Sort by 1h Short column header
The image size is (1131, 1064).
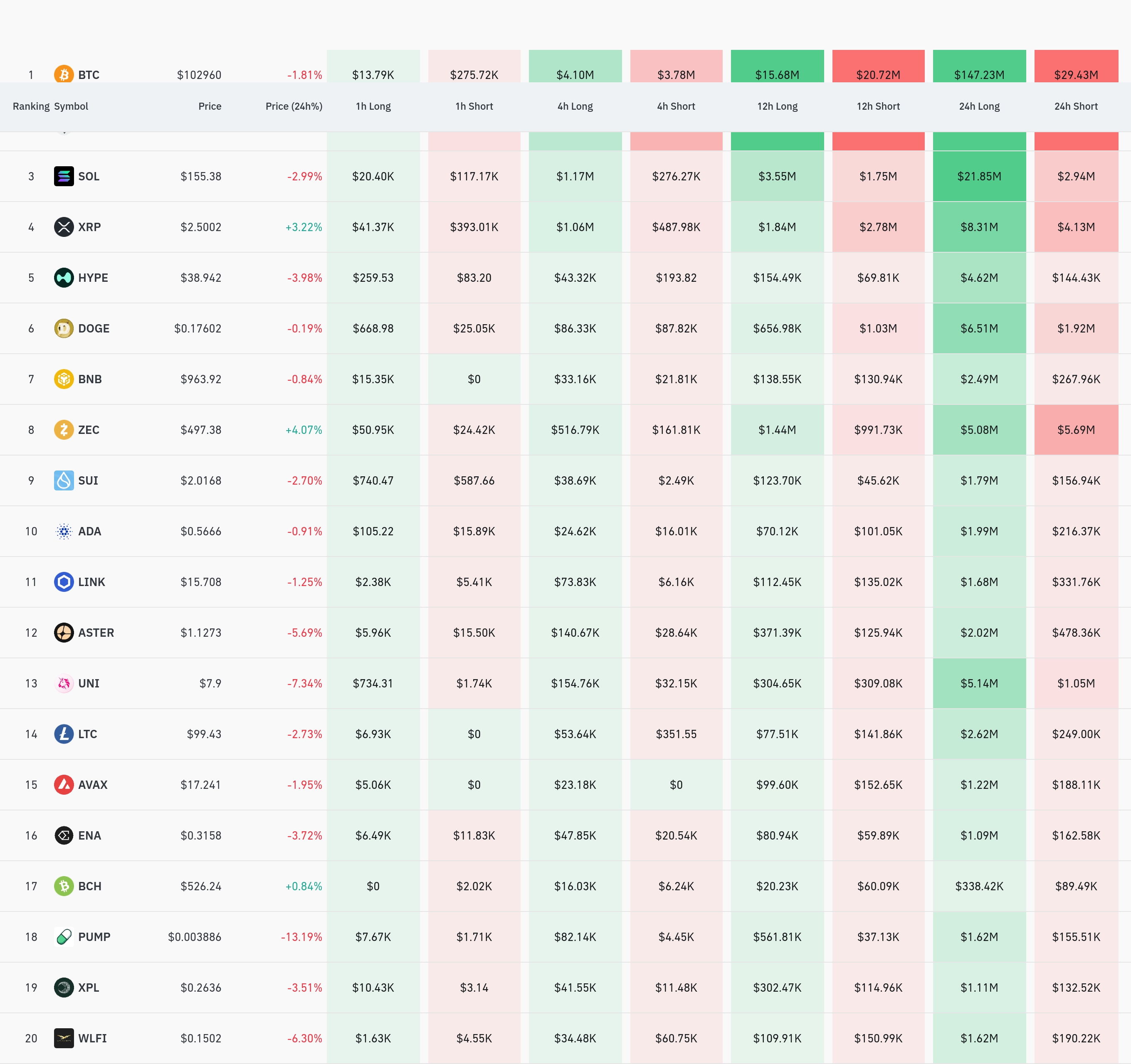474,106
